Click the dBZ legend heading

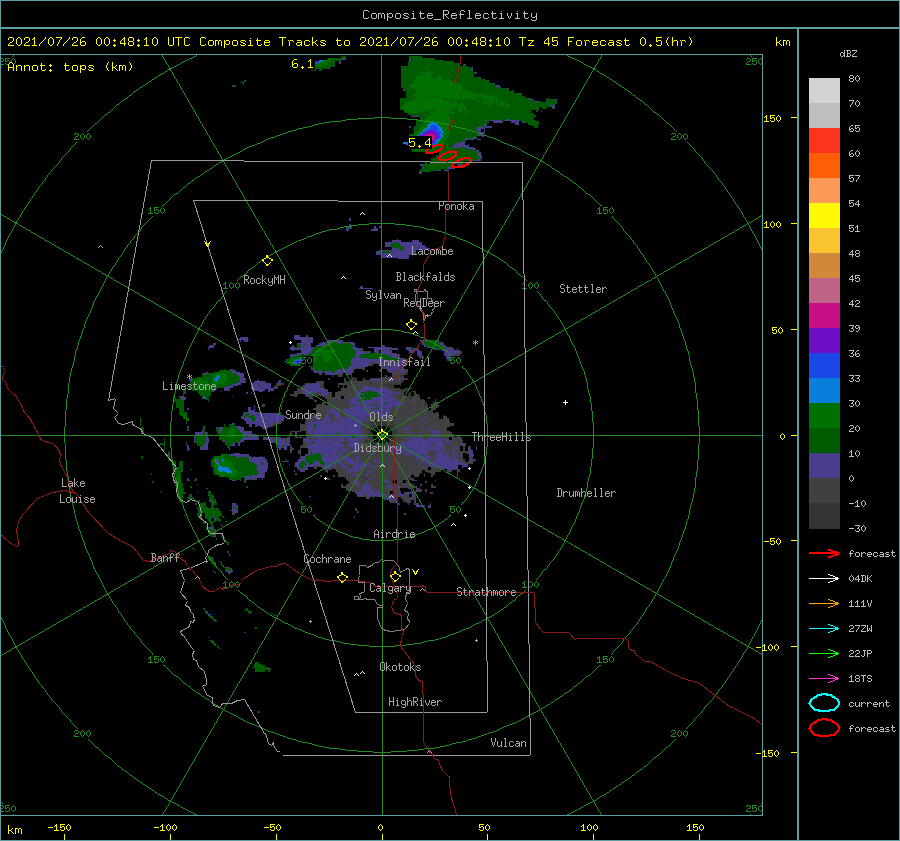pos(848,53)
